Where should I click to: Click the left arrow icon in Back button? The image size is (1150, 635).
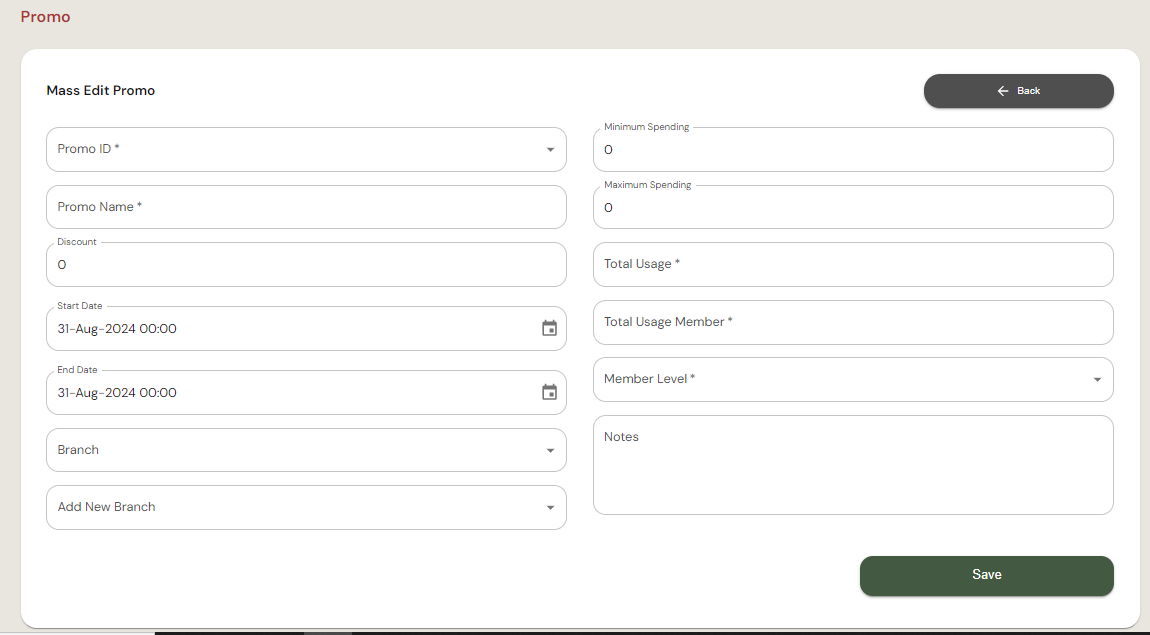1003,91
